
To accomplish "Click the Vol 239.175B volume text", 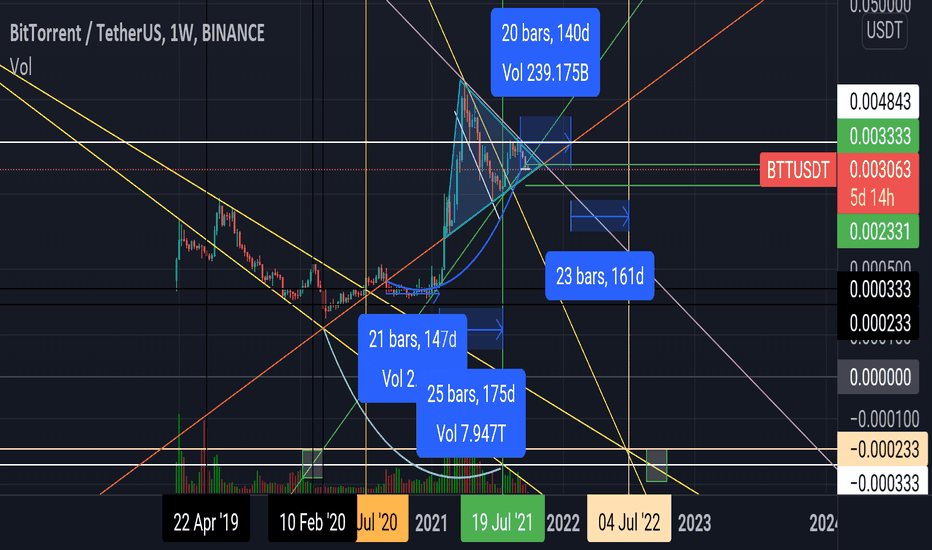I will (545, 73).
